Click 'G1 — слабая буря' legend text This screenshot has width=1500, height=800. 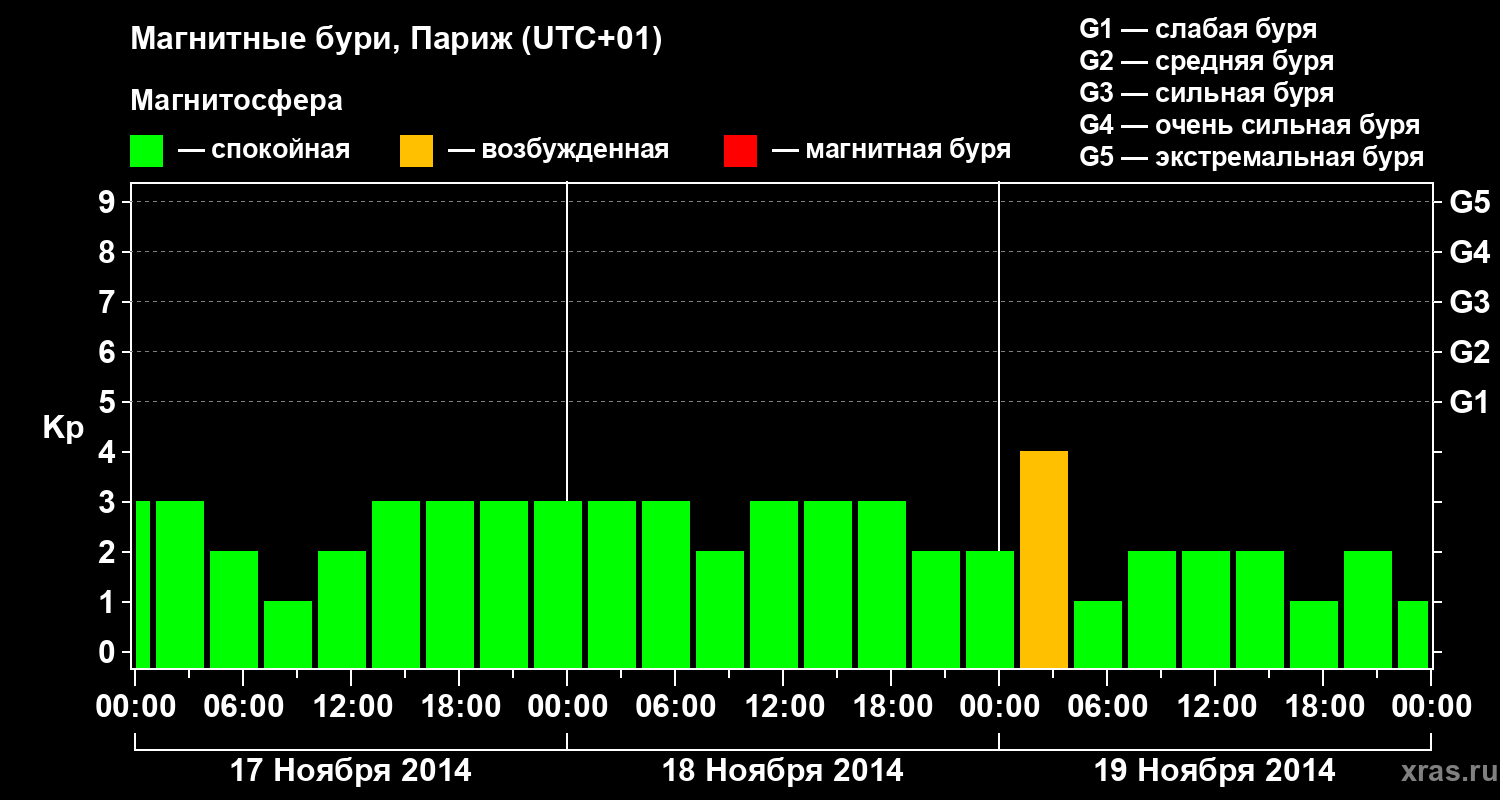pyautogui.click(x=1198, y=29)
